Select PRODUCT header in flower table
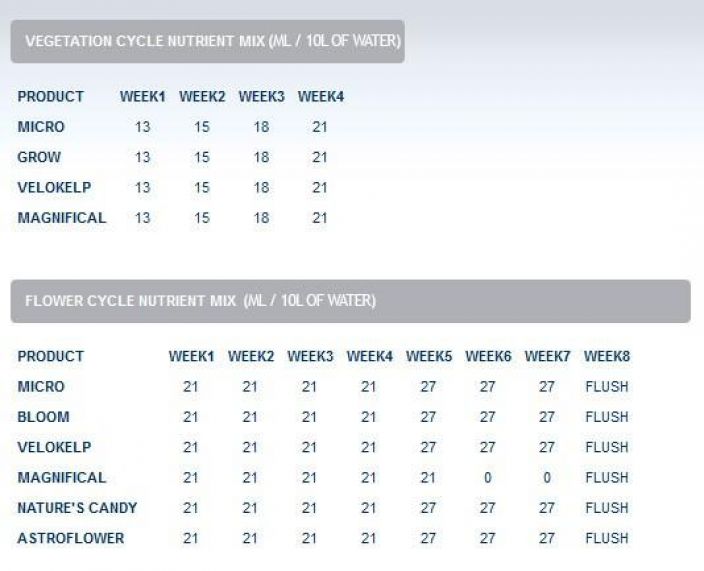 click(x=50, y=356)
